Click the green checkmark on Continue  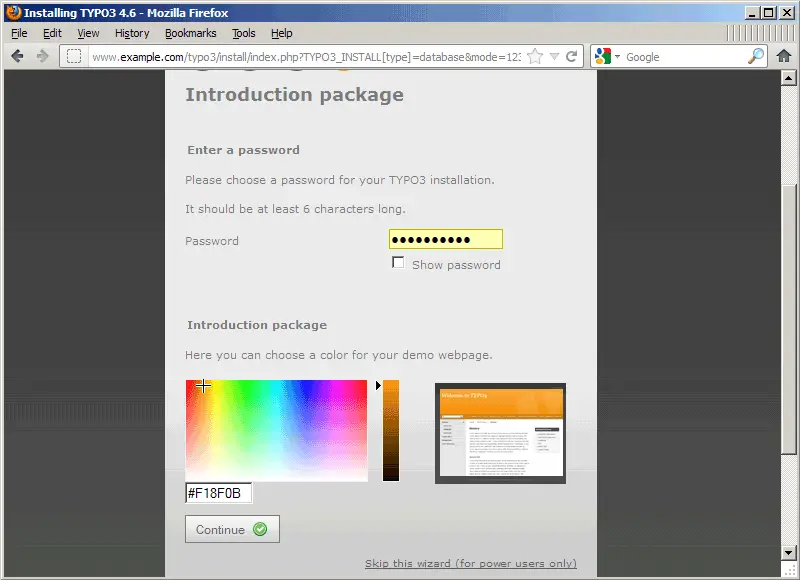click(x=260, y=529)
